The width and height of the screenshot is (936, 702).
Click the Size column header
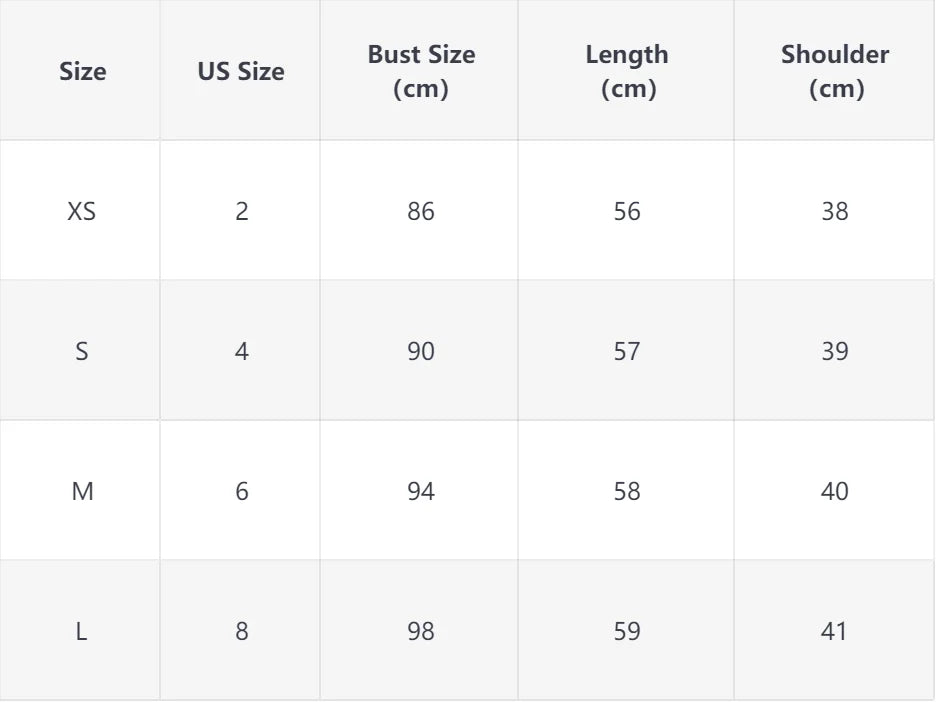tap(82, 71)
